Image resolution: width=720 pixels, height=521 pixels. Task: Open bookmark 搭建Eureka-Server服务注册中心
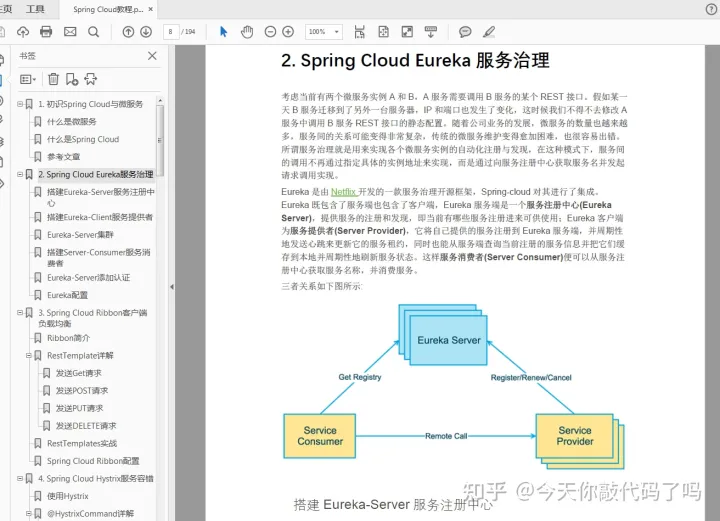tap(101, 197)
